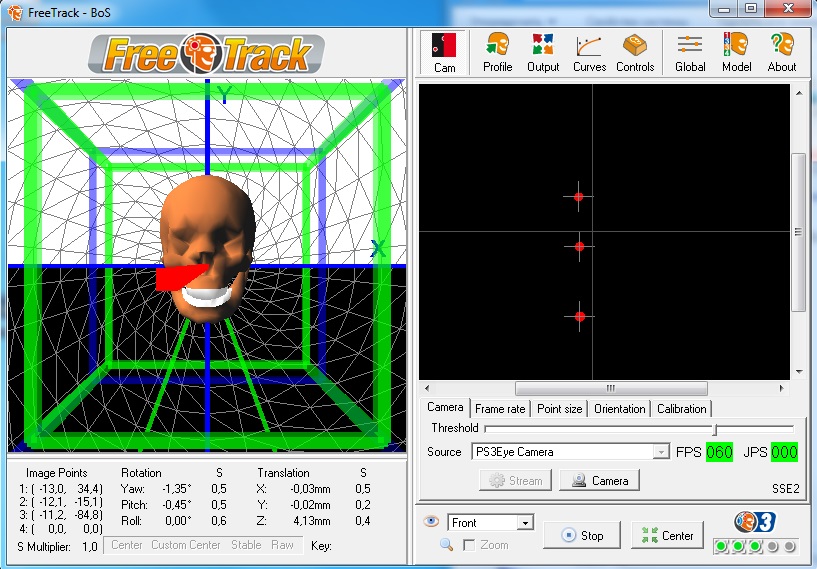Open the Model settings
The height and width of the screenshot is (569, 817).
[736, 53]
